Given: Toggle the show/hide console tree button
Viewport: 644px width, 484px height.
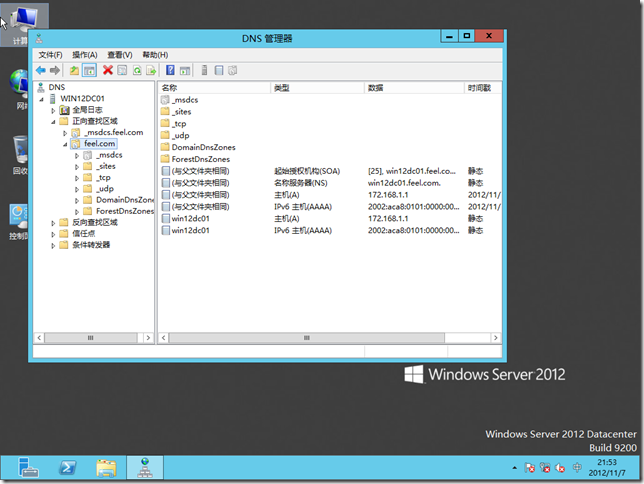Looking at the screenshot, I should [89, 71].
